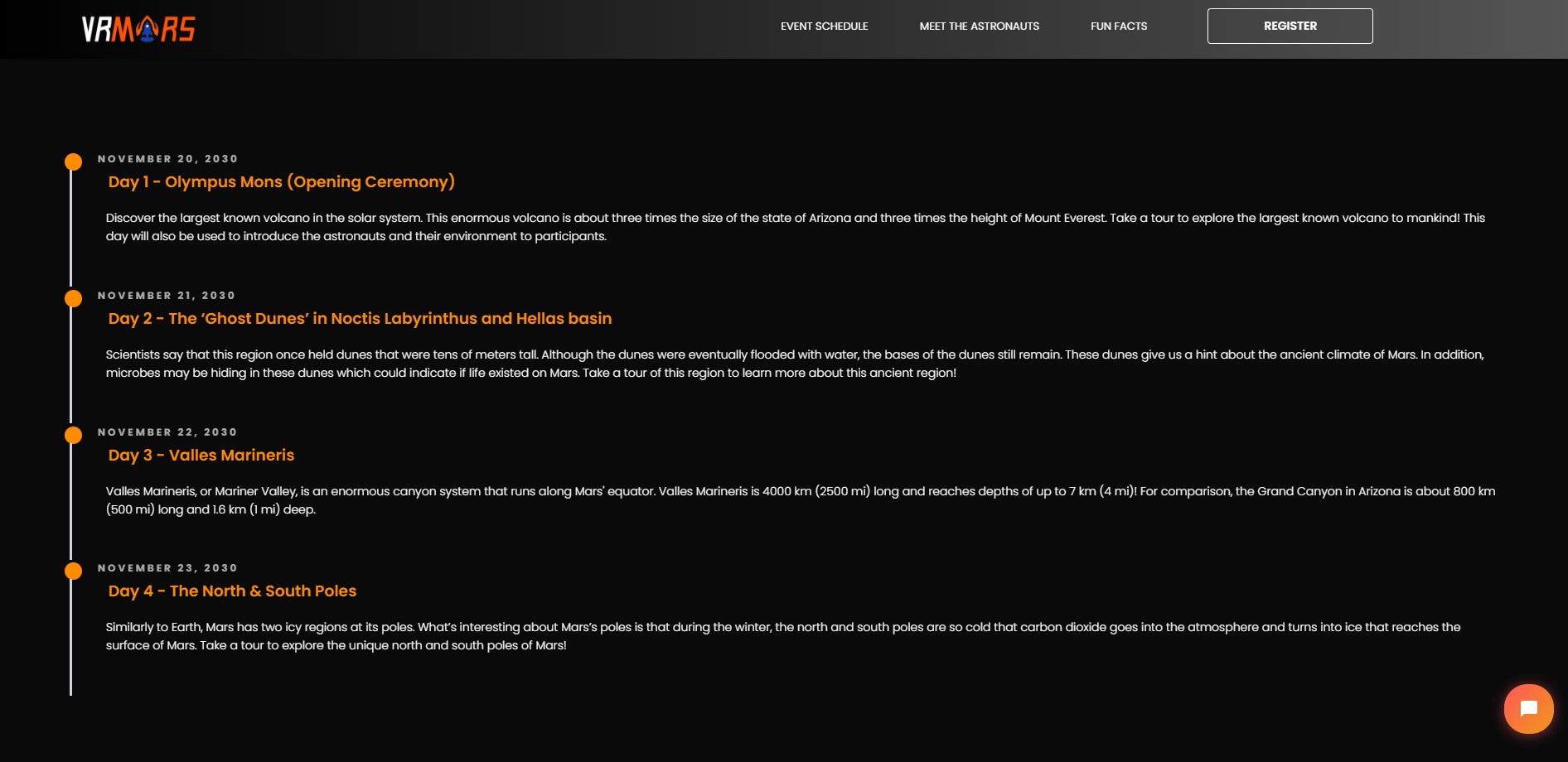Click the Olympus Mons description paragraph
The height and width of the screenshot is (762, 1568).
click(x=796, y=227)
